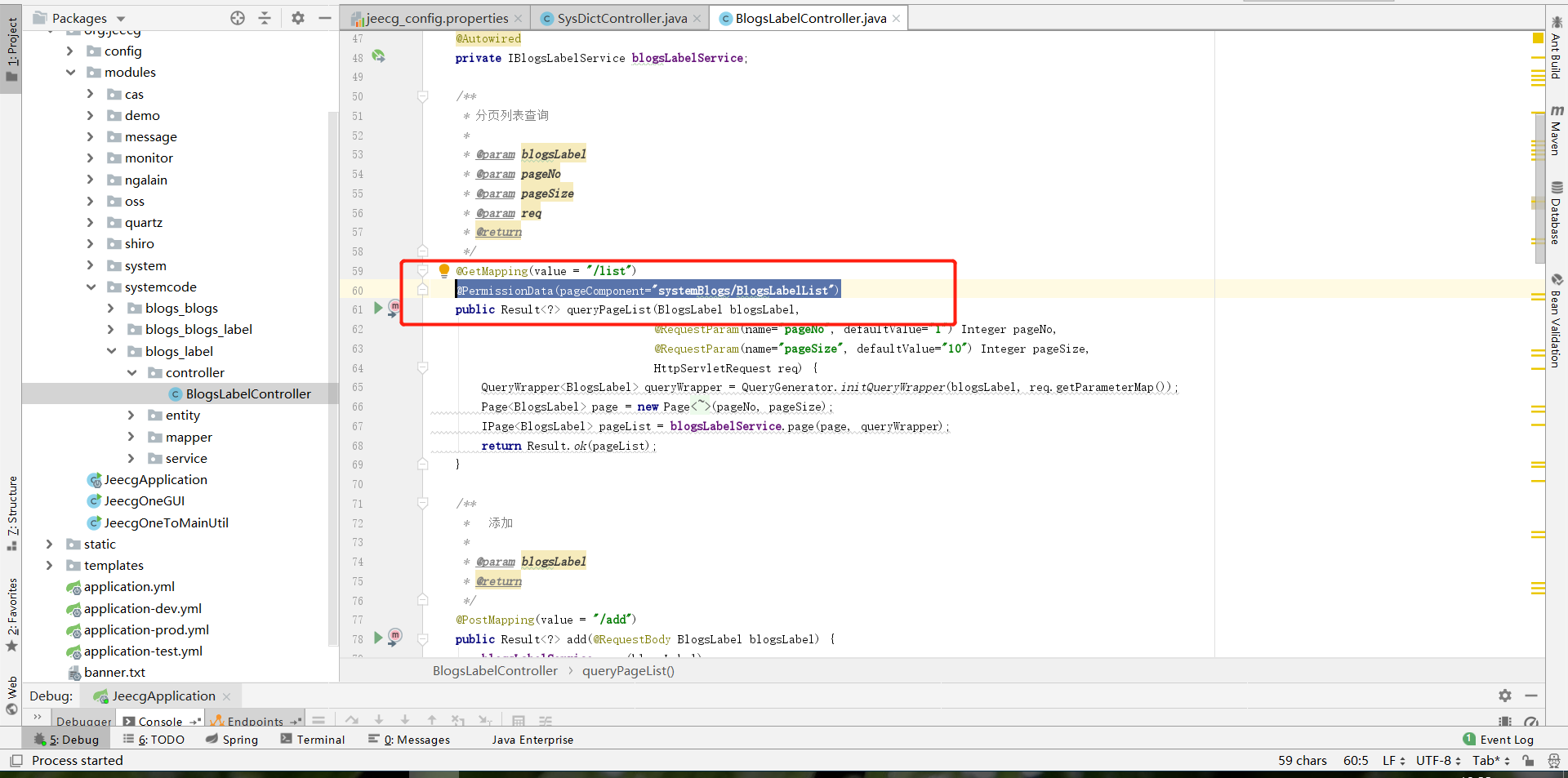1568x778 pixels.
Task: Toggle read-only lock icon in status bar
Action: pos(1529,760)
